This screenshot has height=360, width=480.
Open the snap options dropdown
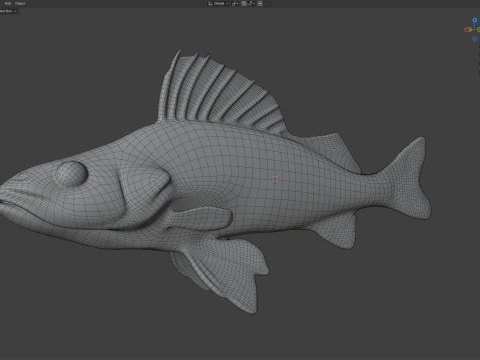click(251, 3)
